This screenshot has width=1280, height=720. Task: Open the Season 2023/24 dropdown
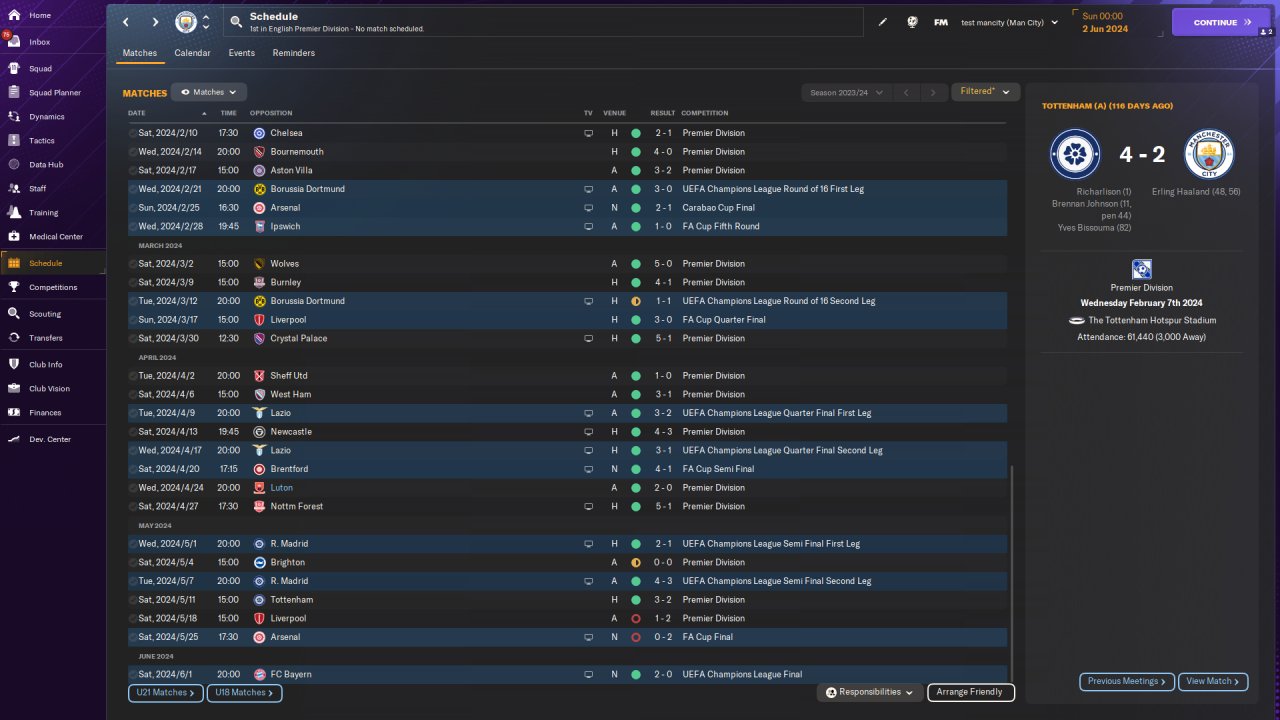(845, 92)
